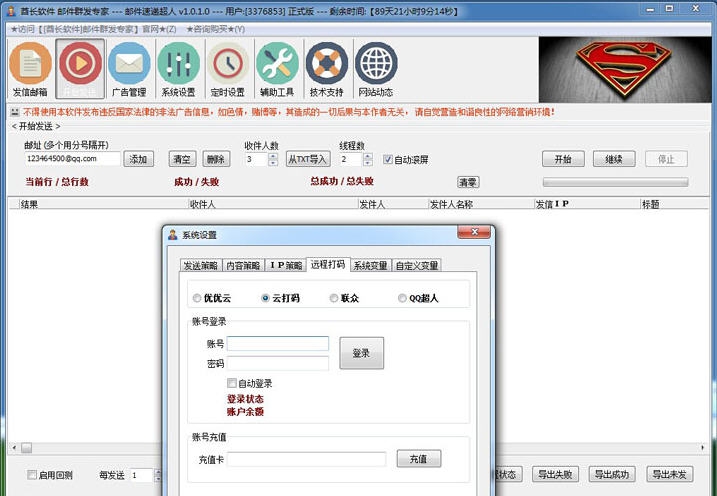Click the 充值 button
The width and height of the screenshot is (717, 496).
419,459
